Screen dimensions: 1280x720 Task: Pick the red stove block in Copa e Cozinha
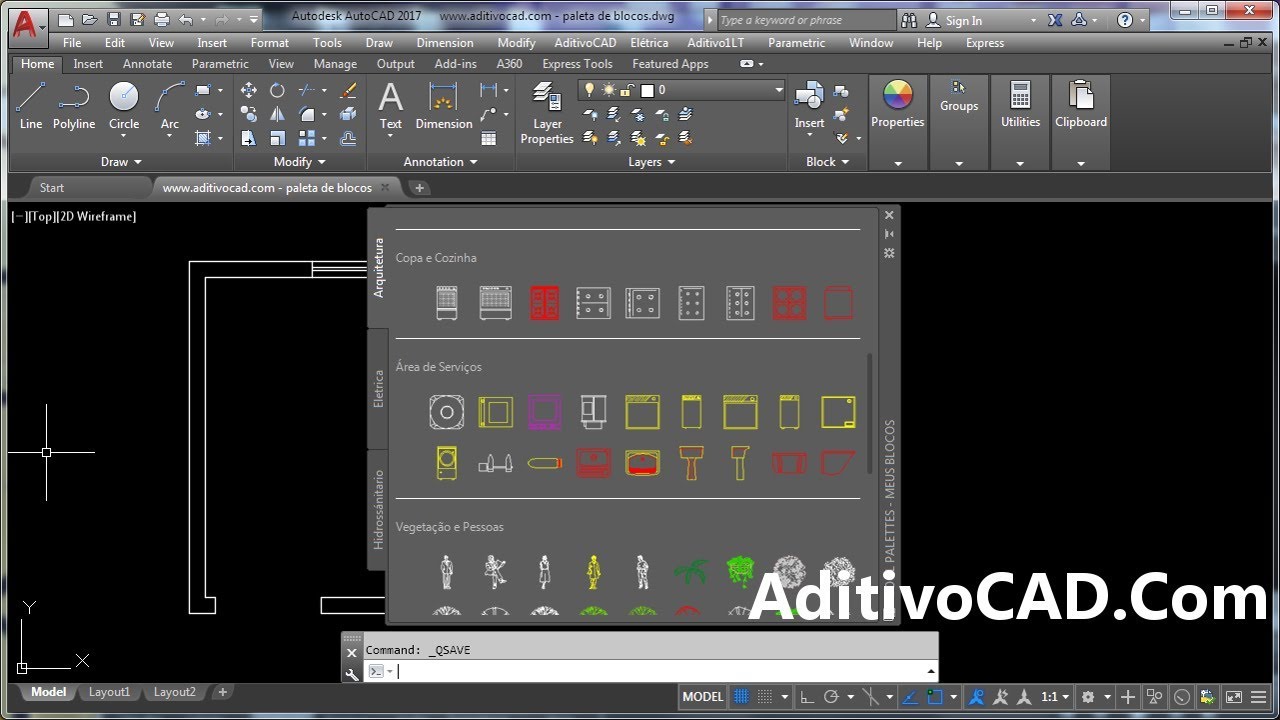tap(544, 303)
